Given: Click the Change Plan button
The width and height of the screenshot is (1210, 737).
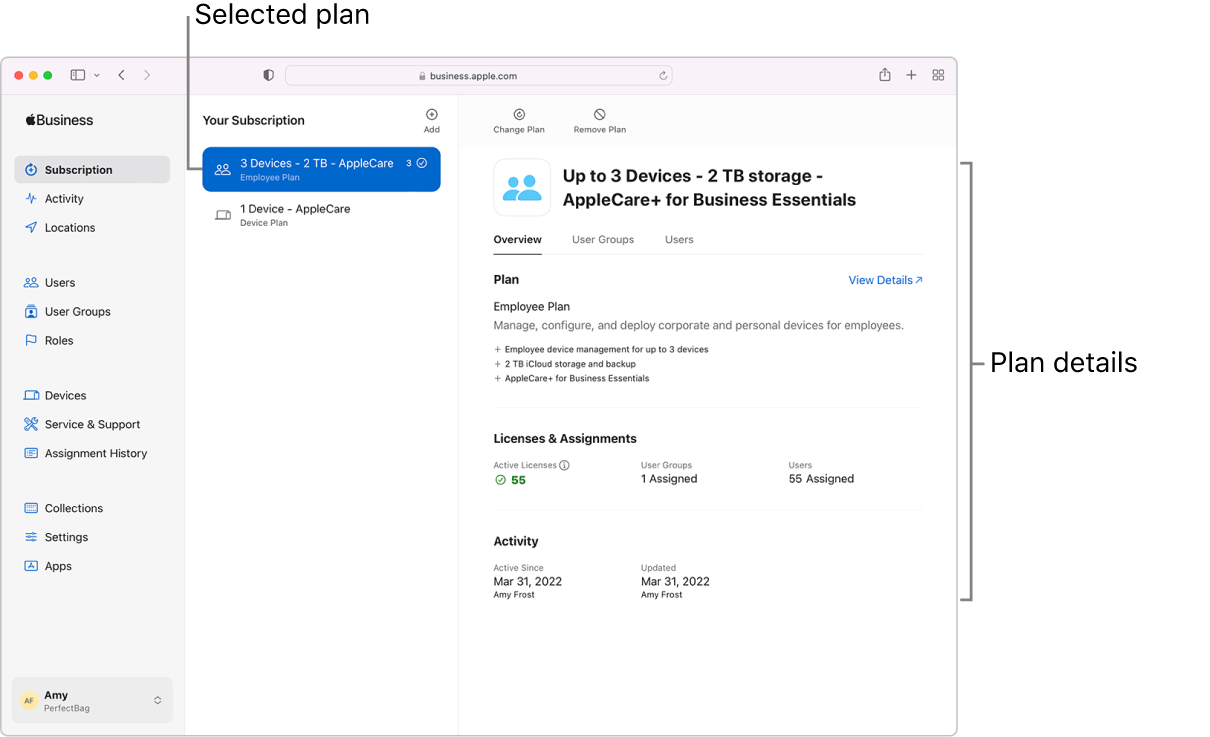Looking at the screenshot, I should coord(519,121).
